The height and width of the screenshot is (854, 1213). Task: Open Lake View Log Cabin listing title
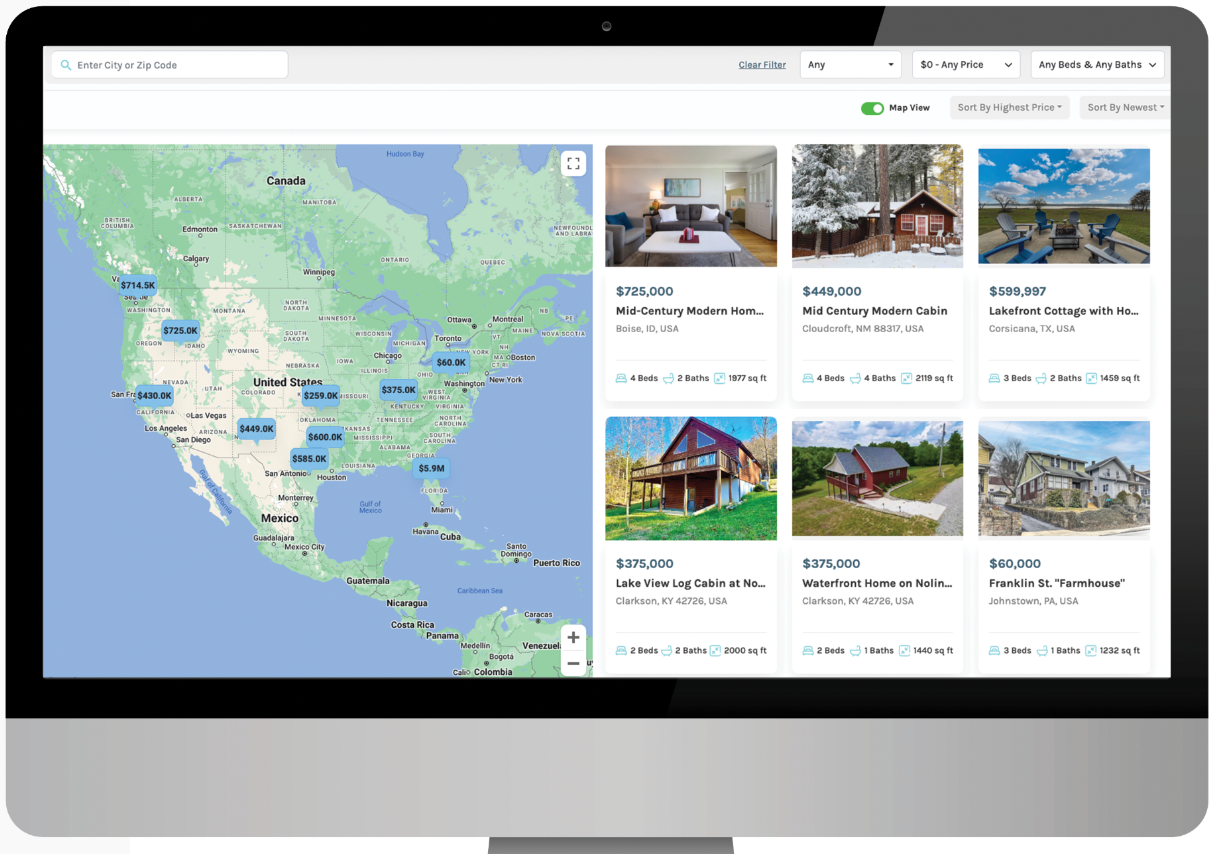(x=690, y=583)
